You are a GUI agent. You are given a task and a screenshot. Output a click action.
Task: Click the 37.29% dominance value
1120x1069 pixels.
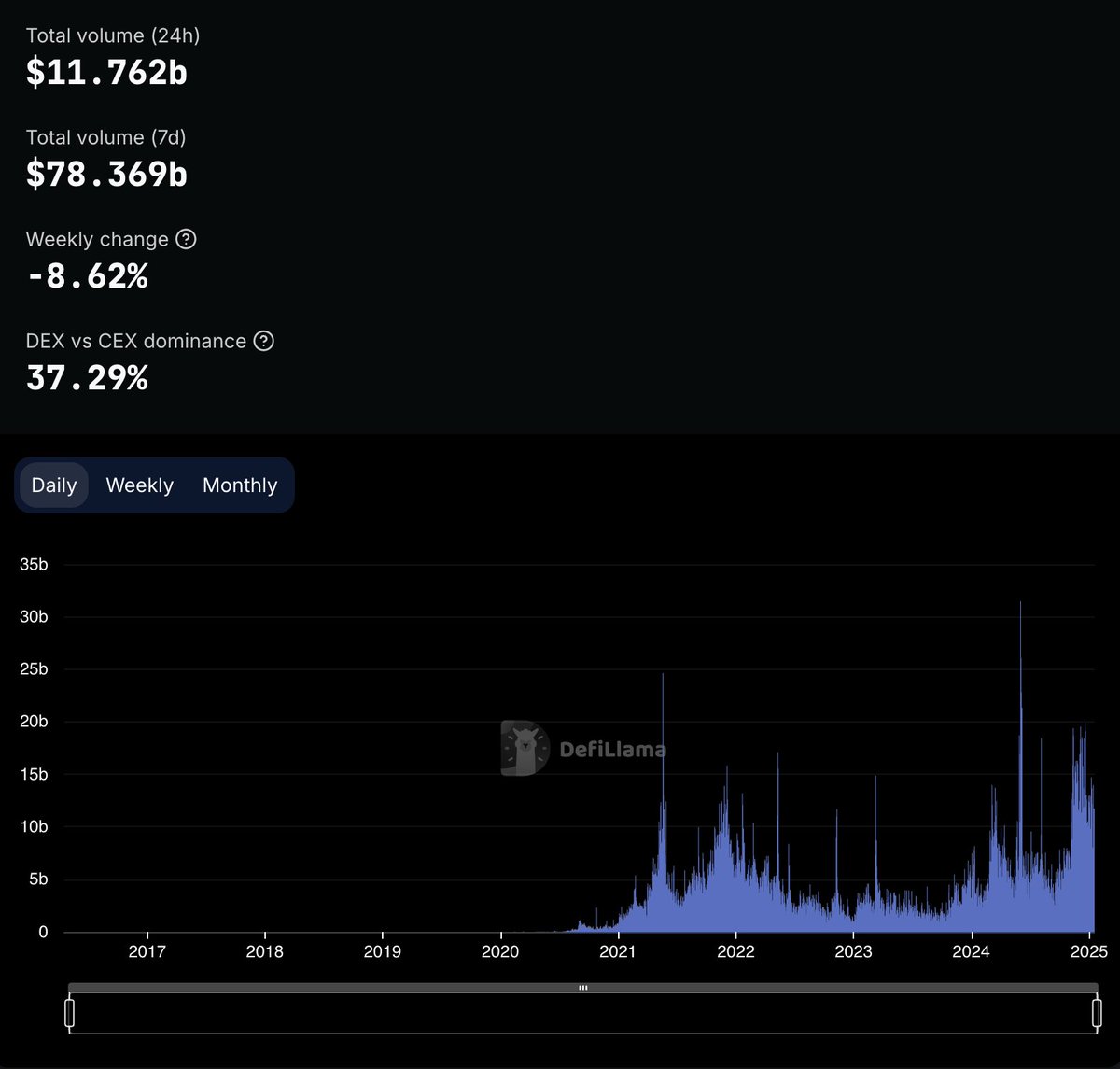(87, 378)
